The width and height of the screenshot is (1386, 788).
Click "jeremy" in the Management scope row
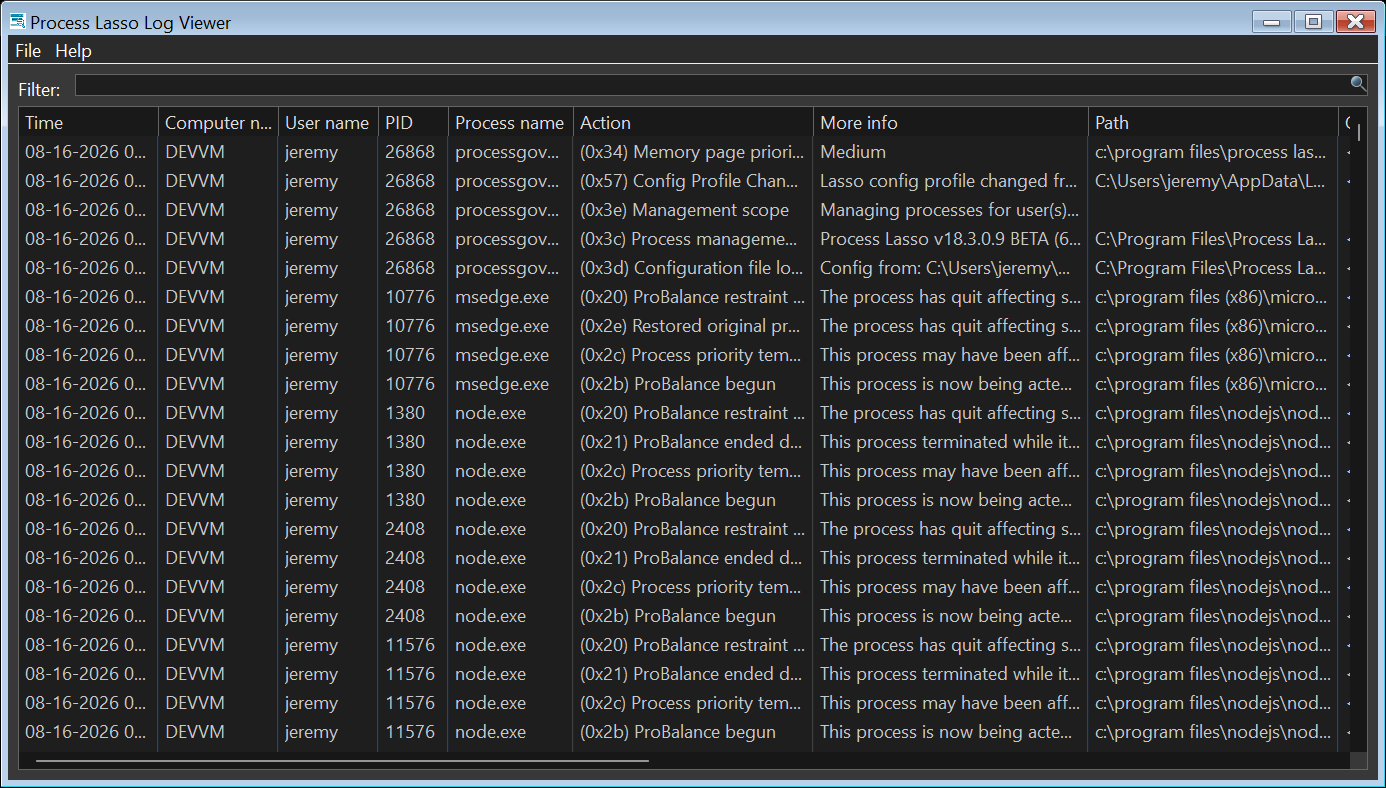(x=311, y=210)
